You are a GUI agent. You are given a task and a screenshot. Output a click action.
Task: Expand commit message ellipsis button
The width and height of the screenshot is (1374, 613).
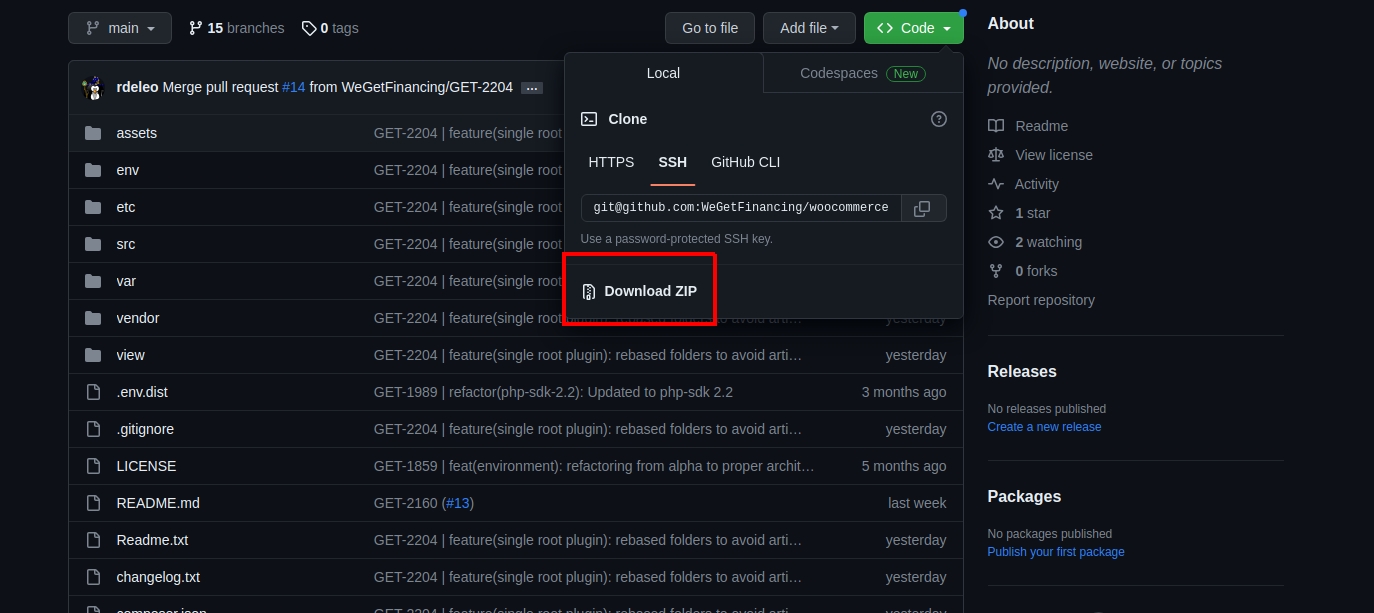532,88
